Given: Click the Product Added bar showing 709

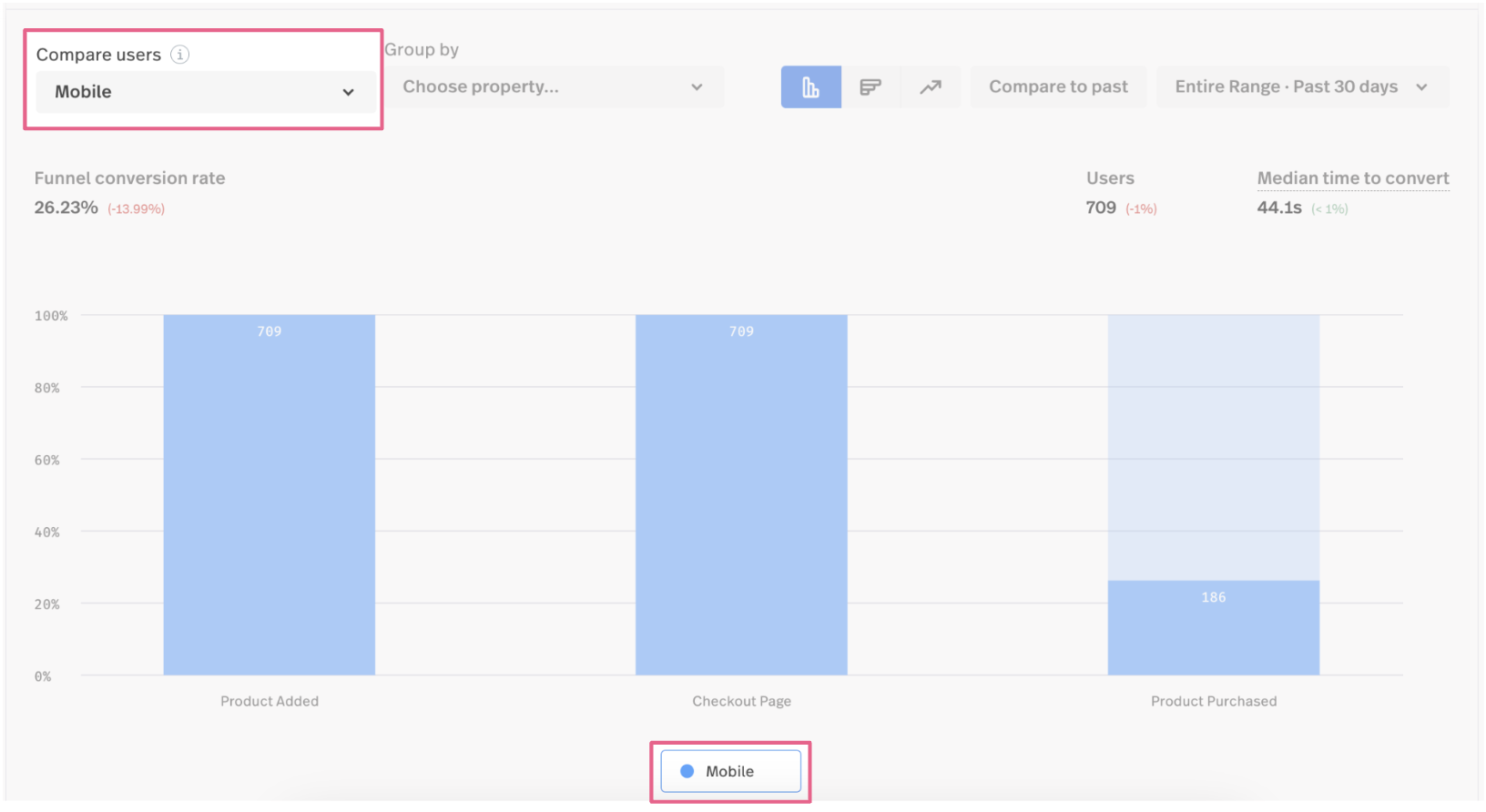Looking at the screenshot, I should point(270,496).
